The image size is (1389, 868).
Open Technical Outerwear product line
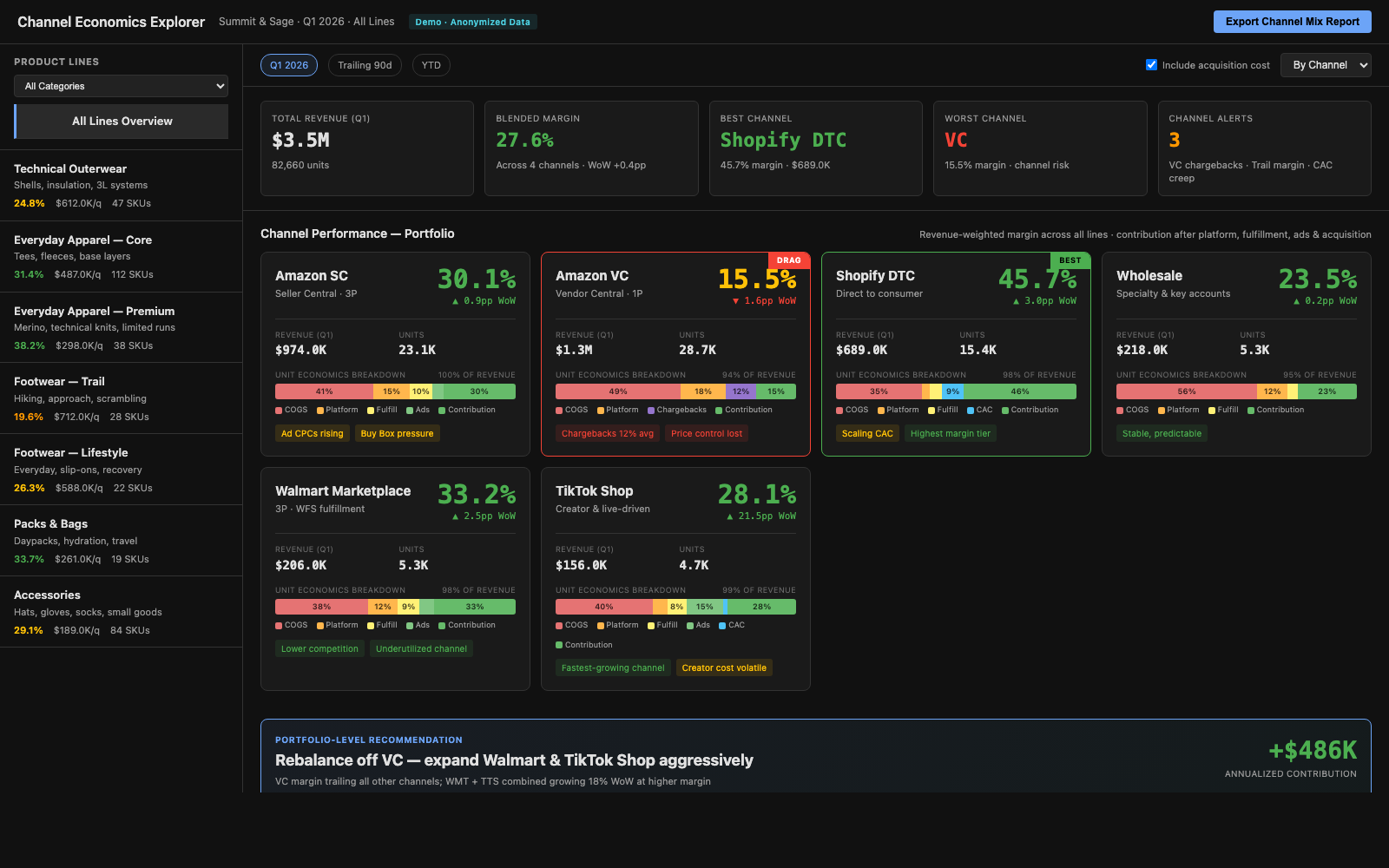tap(122, 186)
